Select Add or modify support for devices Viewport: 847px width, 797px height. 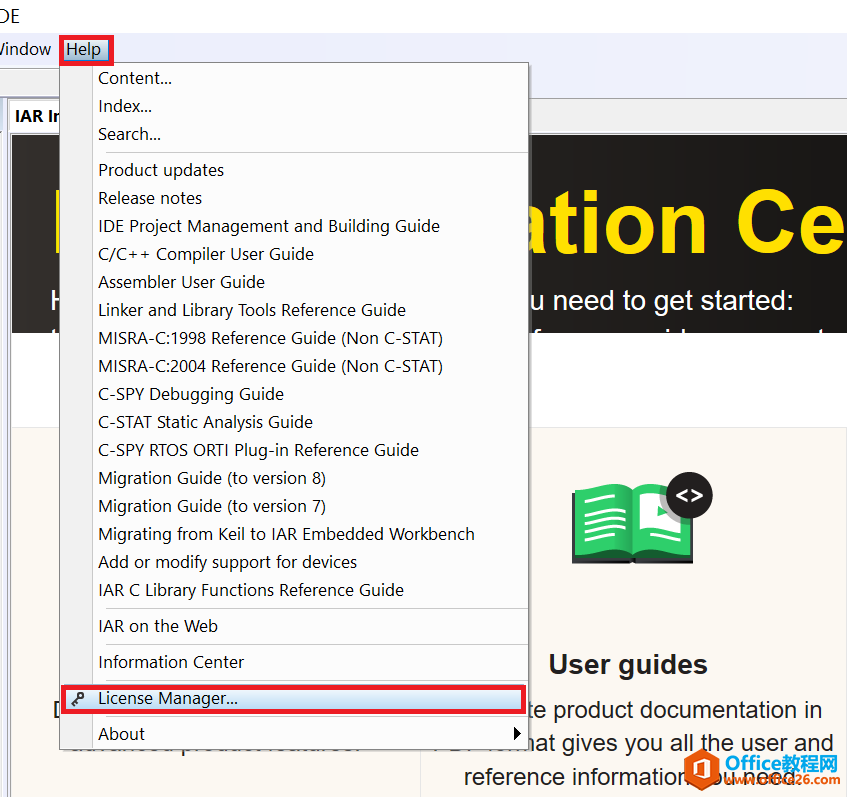point(294,563)
